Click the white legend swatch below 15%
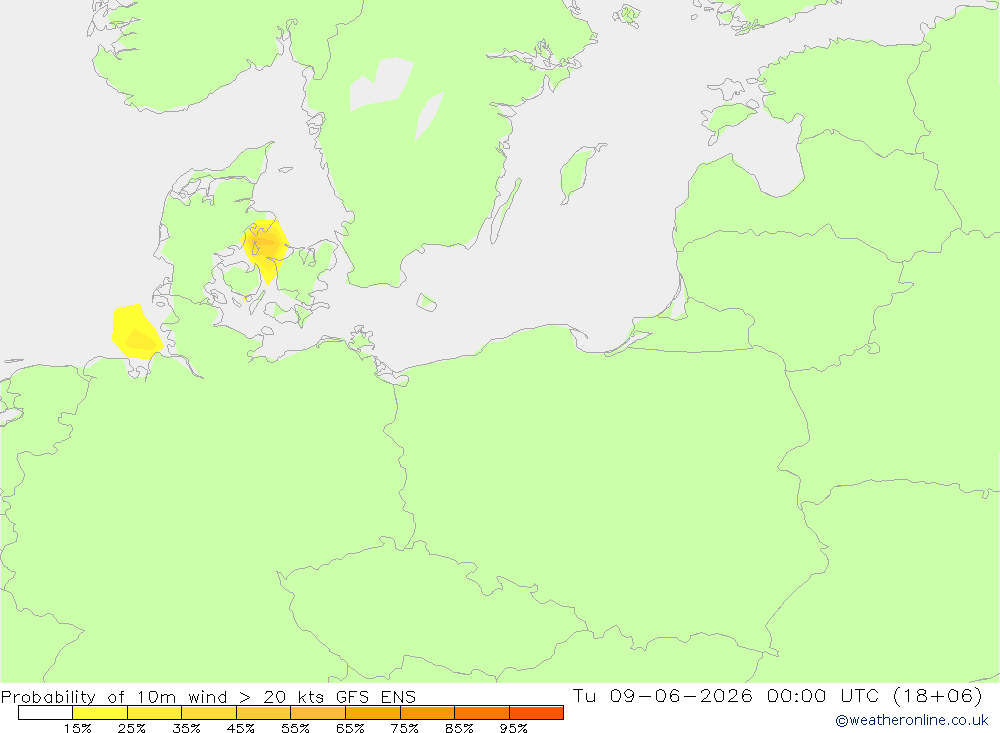 tap(45, 713)
